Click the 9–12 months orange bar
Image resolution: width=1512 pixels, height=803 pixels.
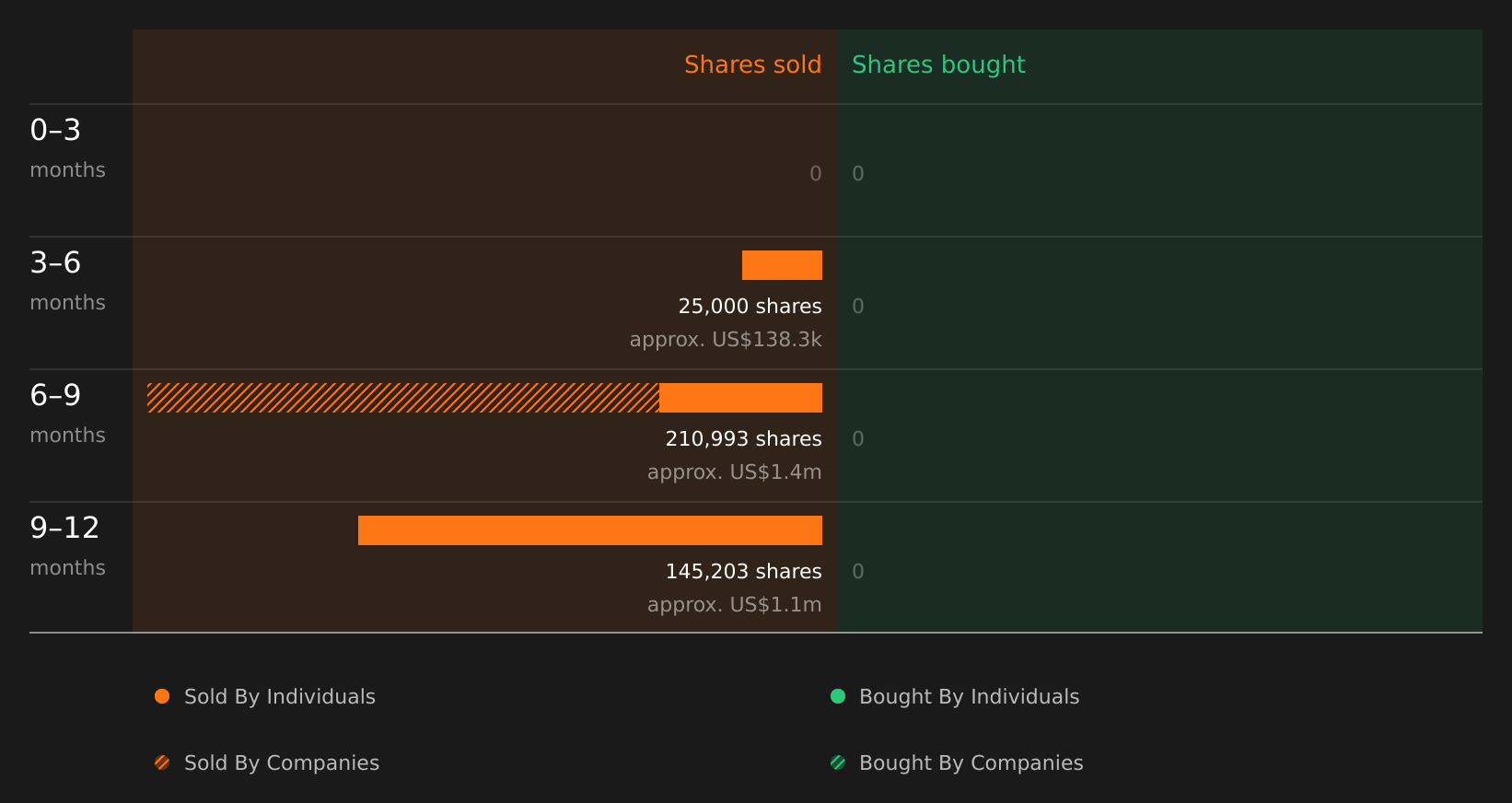tap(590, 530)
